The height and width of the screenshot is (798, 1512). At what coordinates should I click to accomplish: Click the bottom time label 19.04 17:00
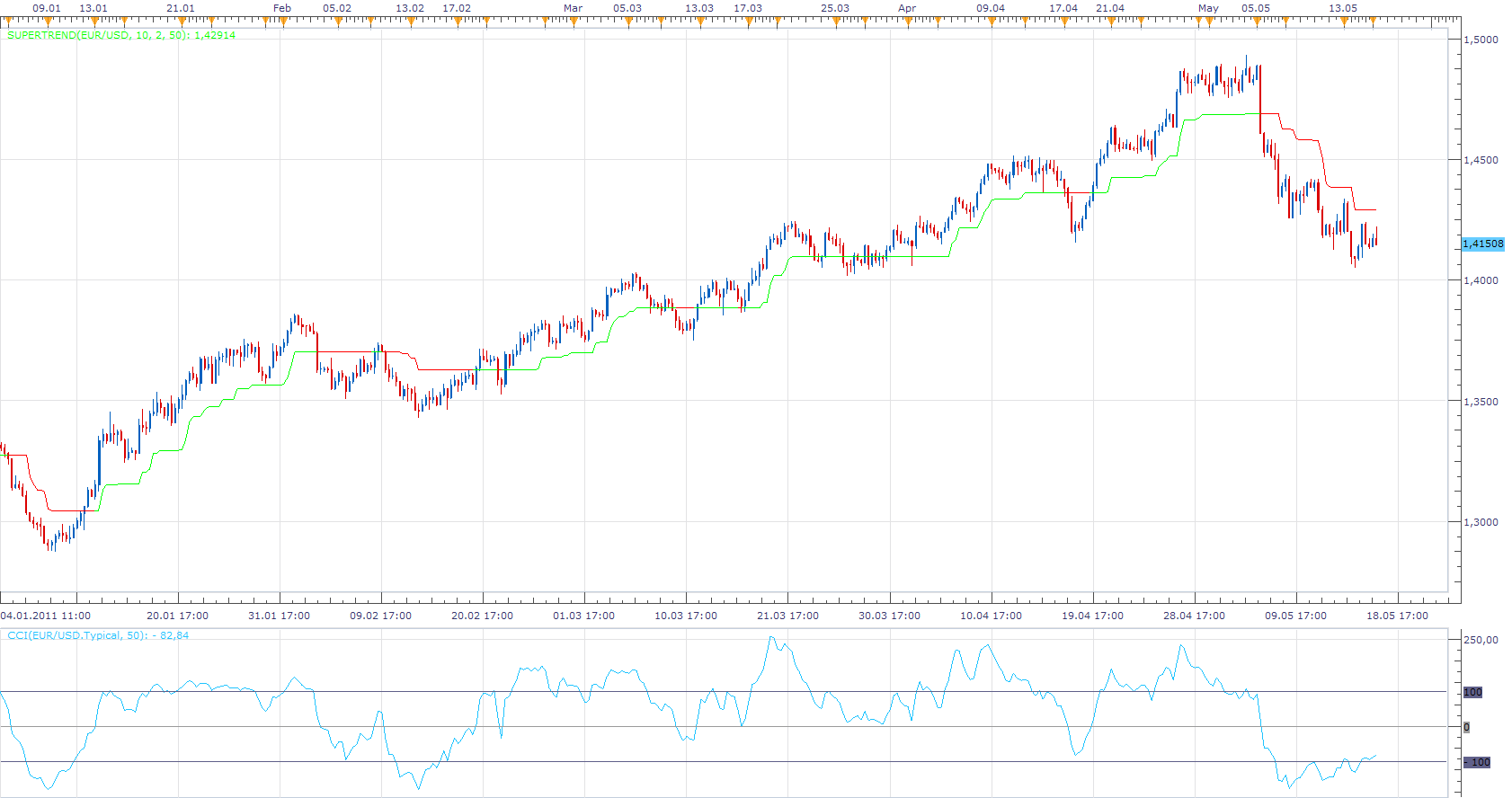pyautogui.click(x=1093, y=616)
